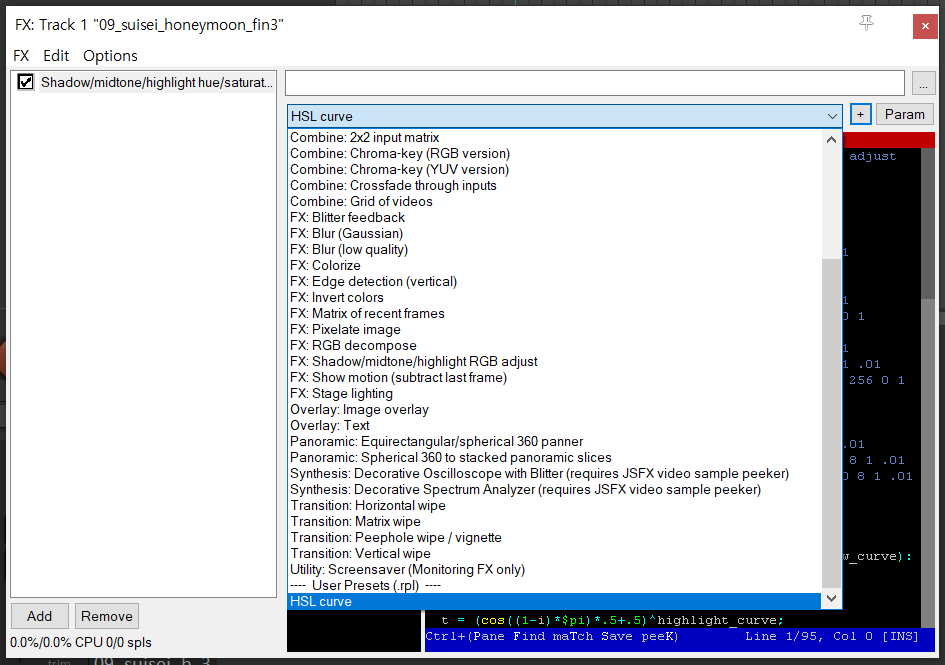
Task: Open the Edit menu
Action: (x=56, y=56)
